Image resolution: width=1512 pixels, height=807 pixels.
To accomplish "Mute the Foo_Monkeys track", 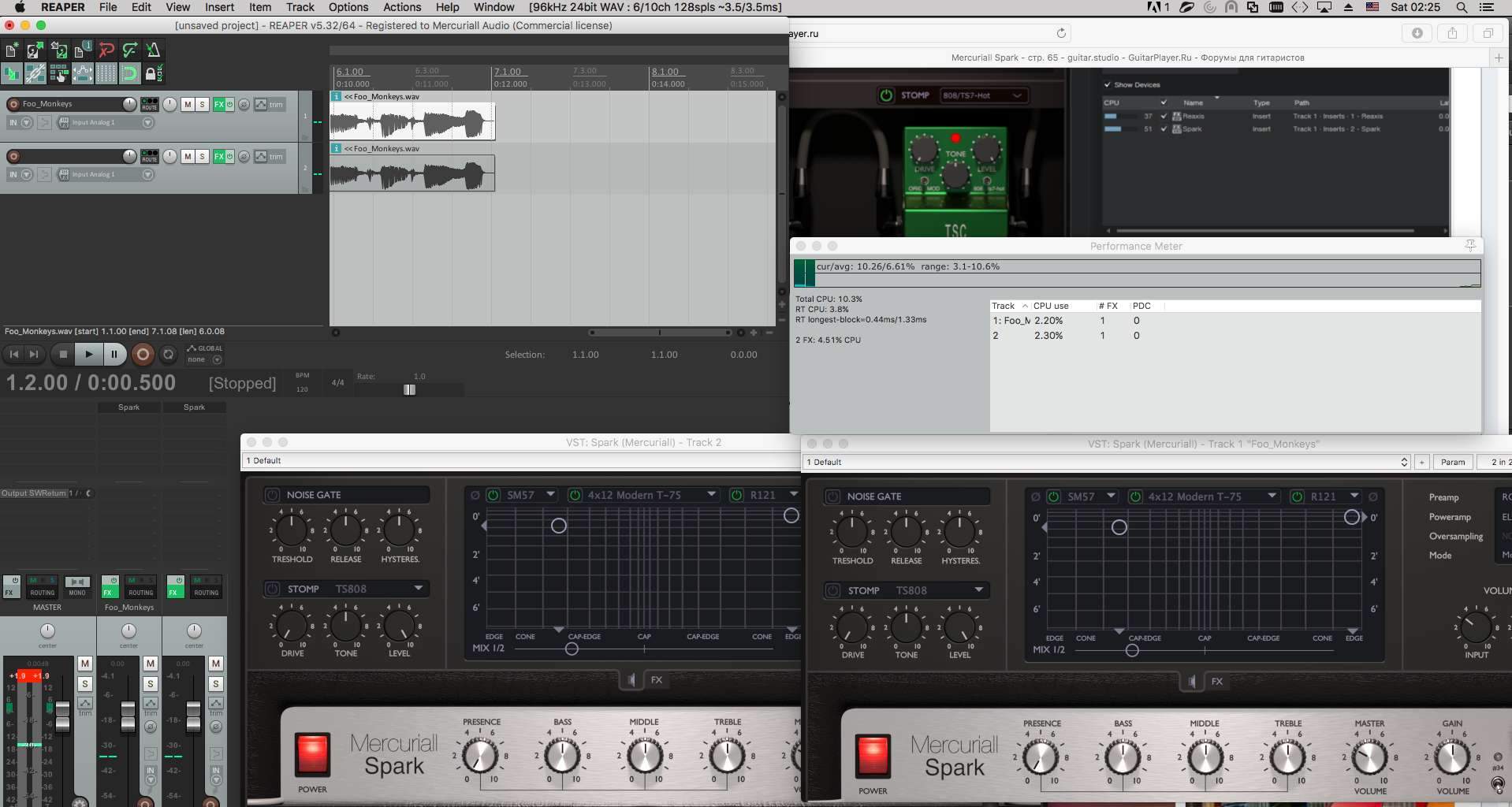I will point(188,104).
